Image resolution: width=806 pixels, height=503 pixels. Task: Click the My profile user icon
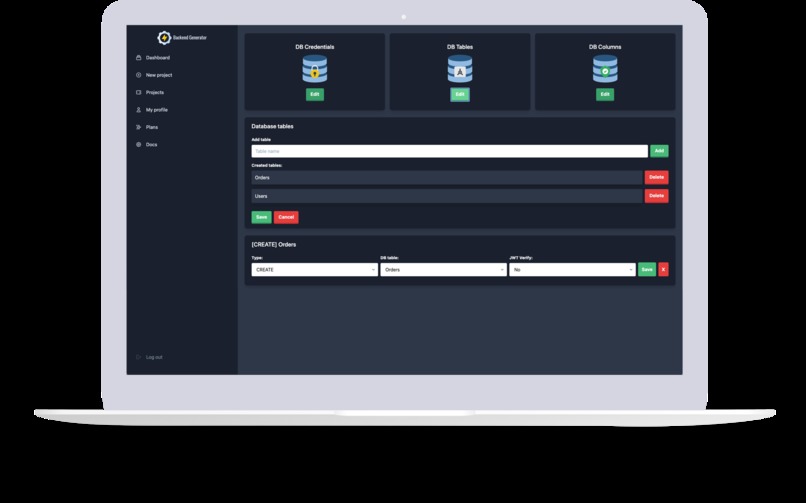pyautogui.click(x=138, y=110)
